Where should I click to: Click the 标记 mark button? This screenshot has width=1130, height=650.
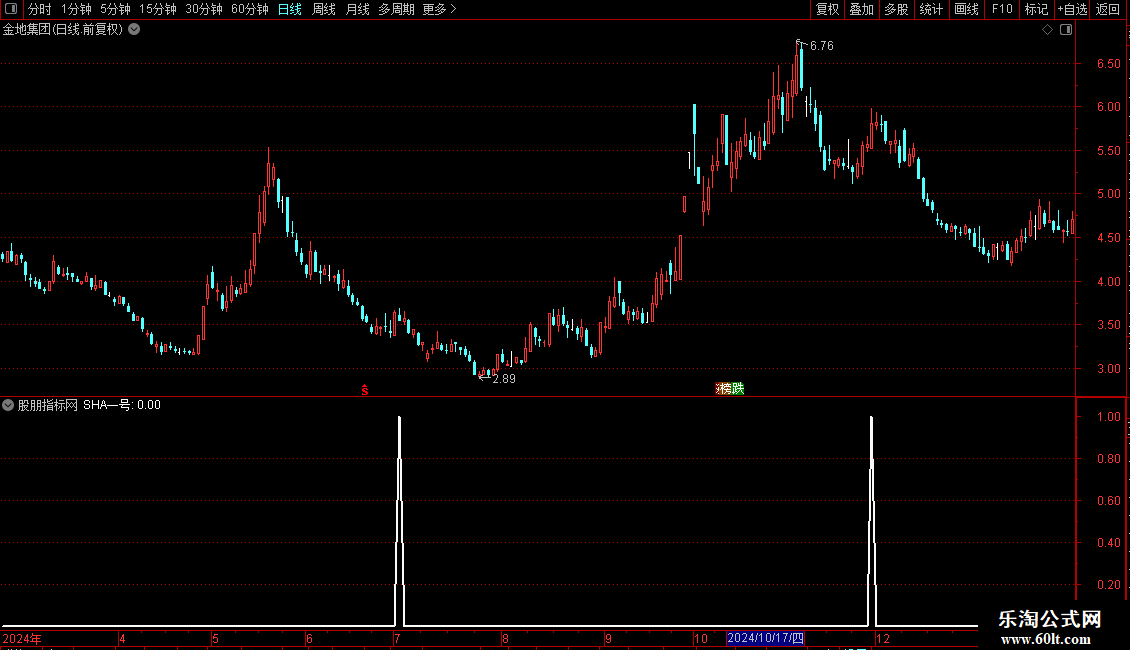[x=1036, y=9]
